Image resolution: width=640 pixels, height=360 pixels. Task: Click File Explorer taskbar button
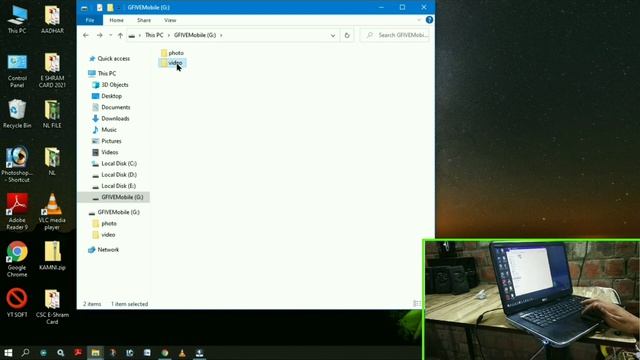pos(96,353)
